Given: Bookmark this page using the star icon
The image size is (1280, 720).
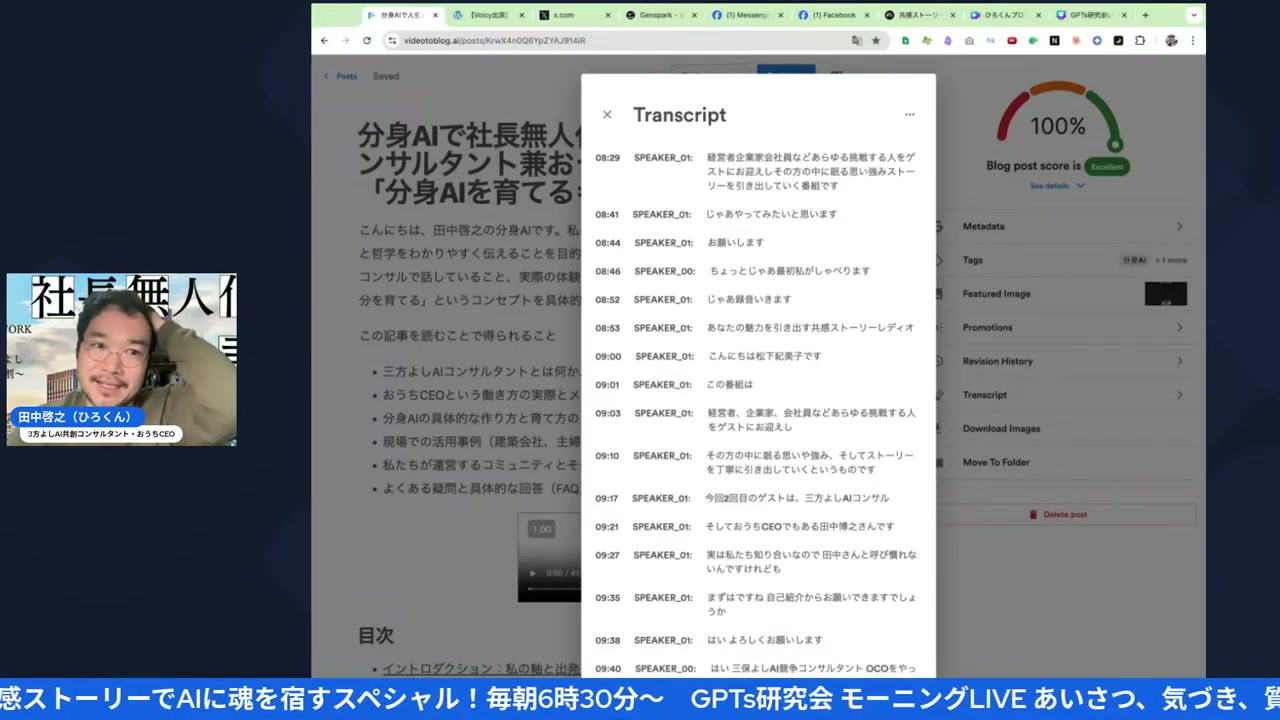Looking at the screenshot, I should click(x=876, y=40).
